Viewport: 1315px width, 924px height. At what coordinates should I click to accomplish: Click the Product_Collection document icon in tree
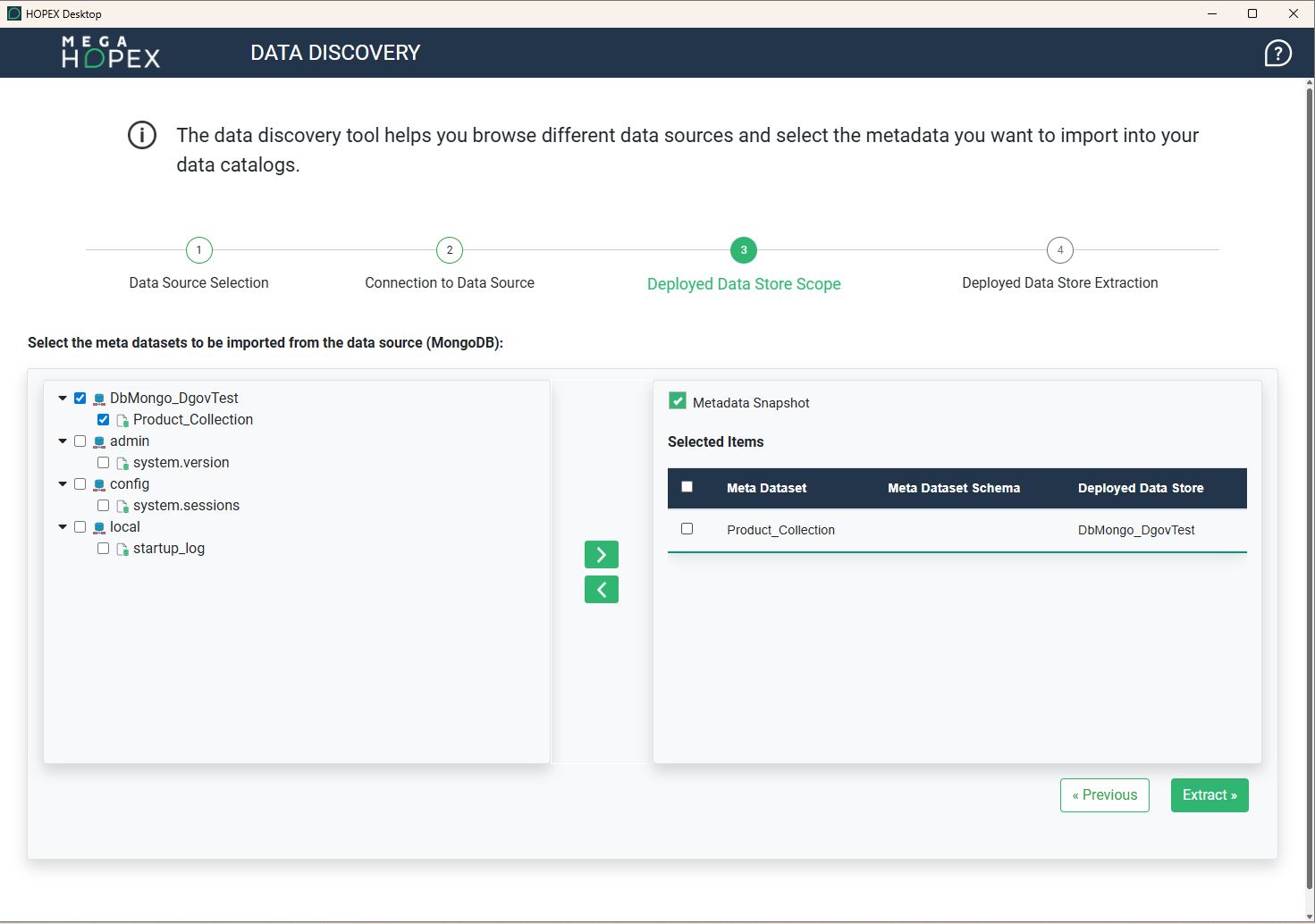[122, 420]
